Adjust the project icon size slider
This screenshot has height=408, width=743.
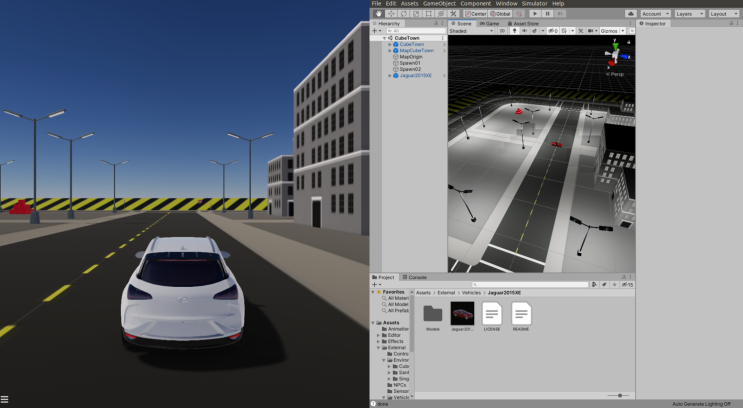coord(620,395)
